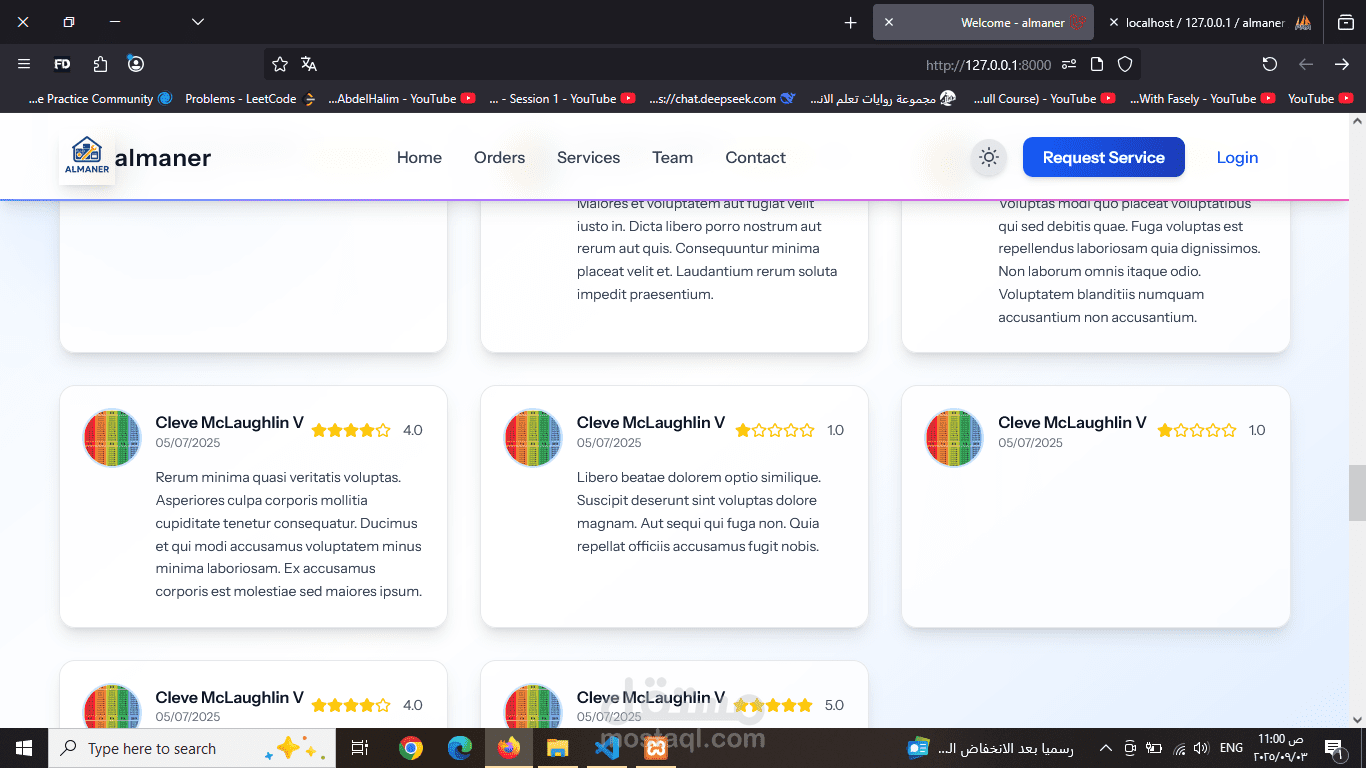Image resolution: width=1366 pixels, height=768 pixels.
Task: Open the Firefox hamburger application menu
Action: [24, 64]
